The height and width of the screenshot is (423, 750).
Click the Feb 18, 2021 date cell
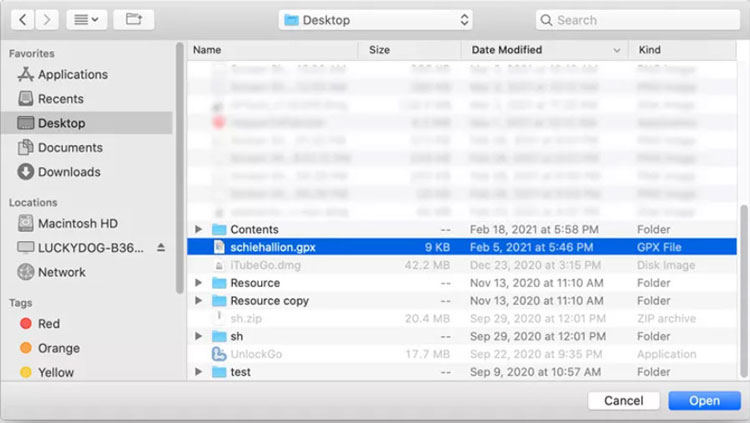[534, 230]
